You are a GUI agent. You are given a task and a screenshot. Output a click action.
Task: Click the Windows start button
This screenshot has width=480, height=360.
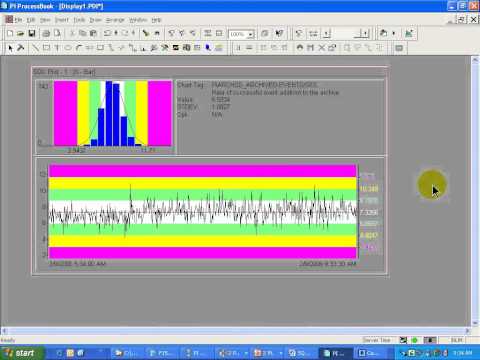(21, 353)
